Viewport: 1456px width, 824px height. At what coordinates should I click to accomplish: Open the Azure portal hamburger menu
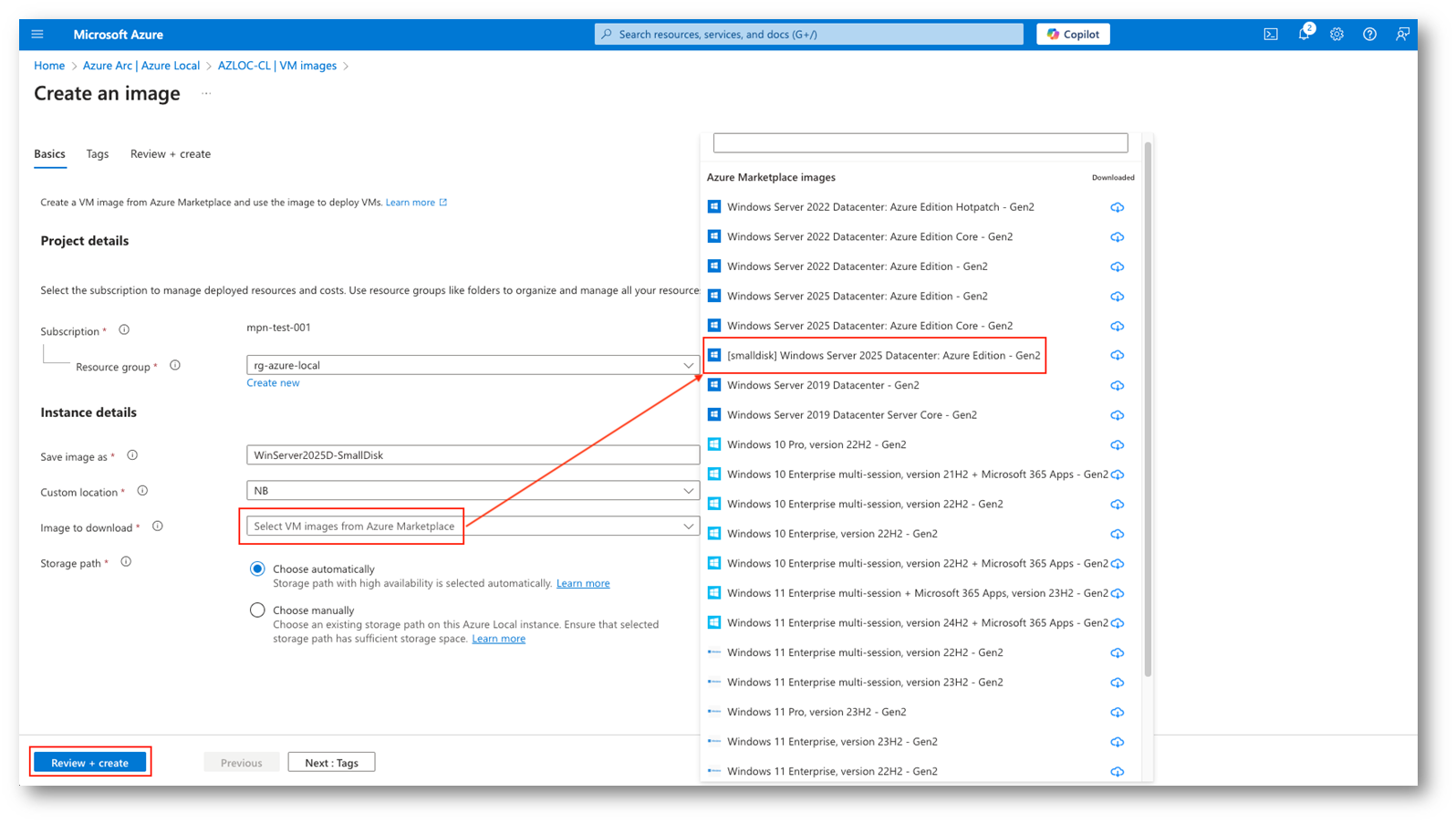[37, 35]
